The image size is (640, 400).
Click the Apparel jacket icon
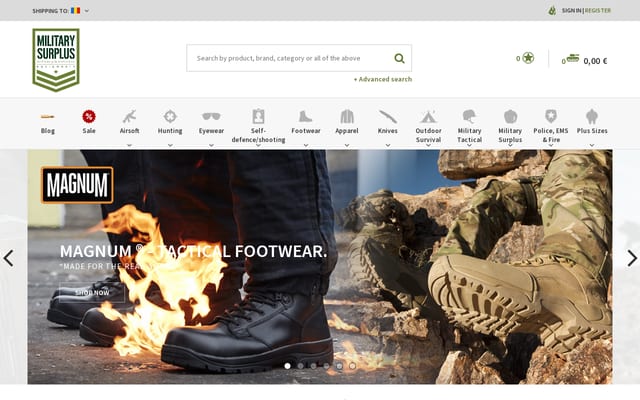click(x=347, y=117)
